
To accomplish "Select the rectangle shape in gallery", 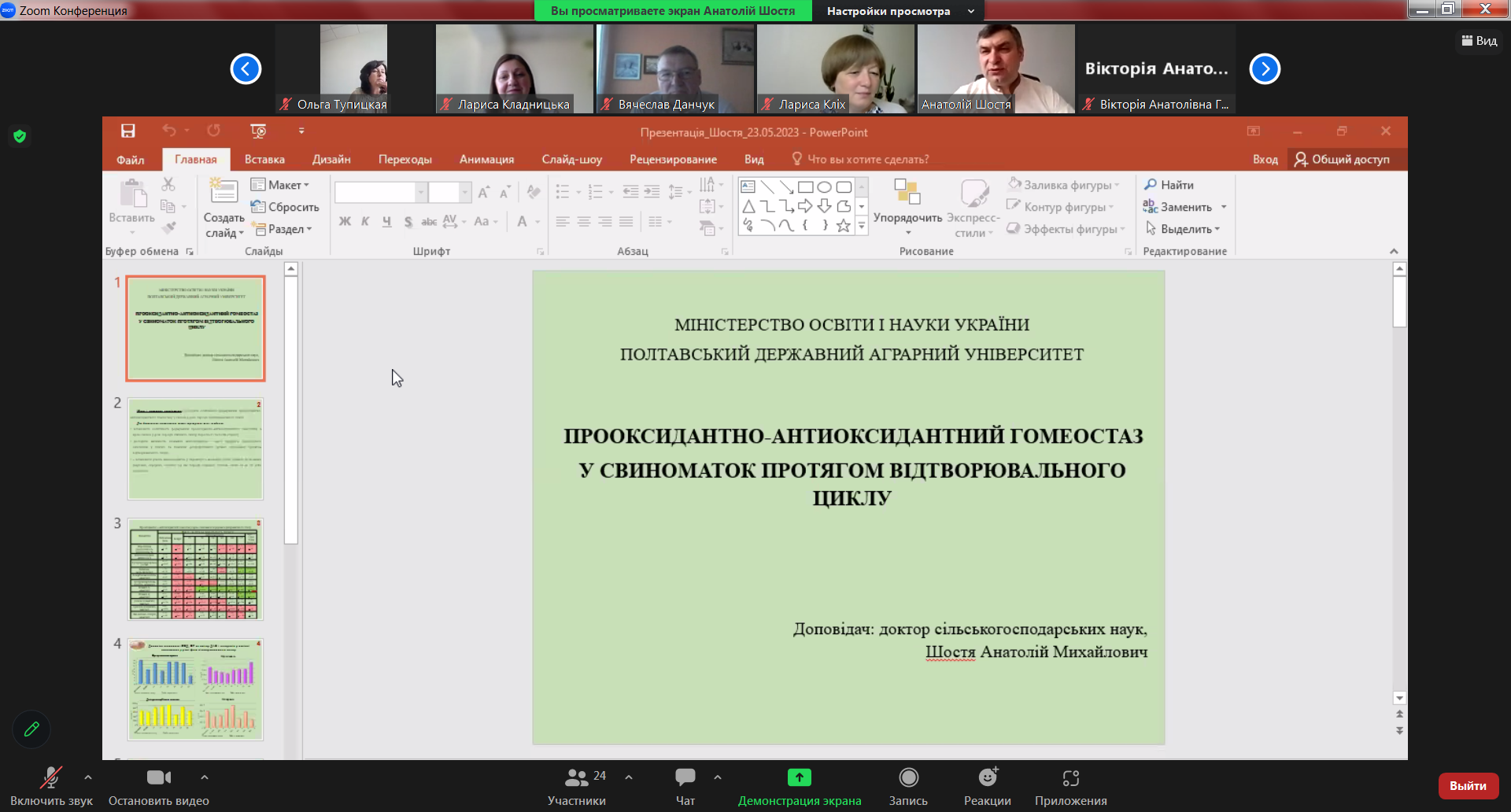I will pyautogui.click(x=805, y=186).
